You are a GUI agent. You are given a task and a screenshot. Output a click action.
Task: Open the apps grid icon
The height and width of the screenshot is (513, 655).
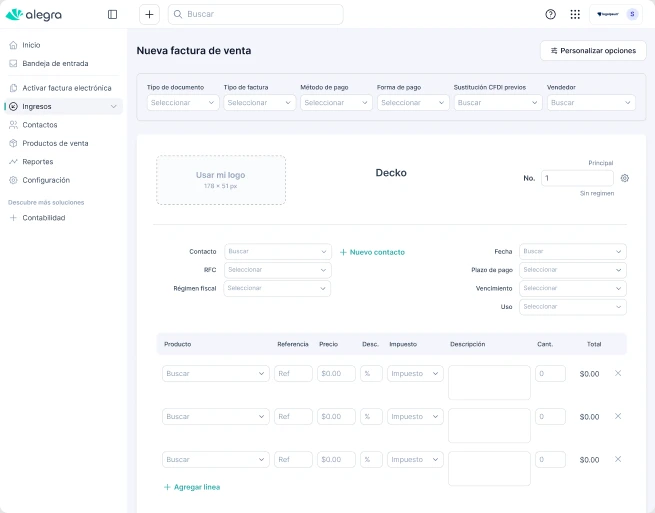click(x=575, y=15)
